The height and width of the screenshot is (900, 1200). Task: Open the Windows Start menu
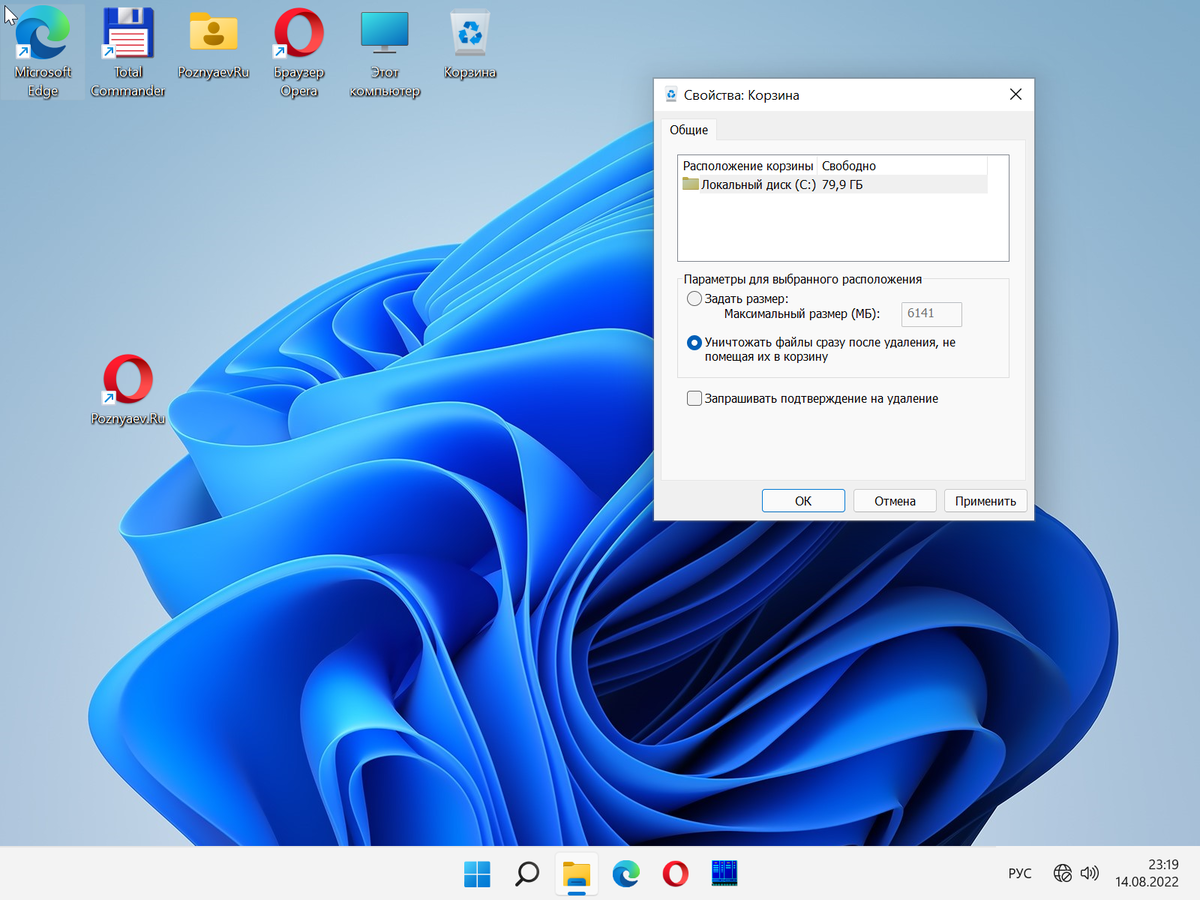click(477, 874)
